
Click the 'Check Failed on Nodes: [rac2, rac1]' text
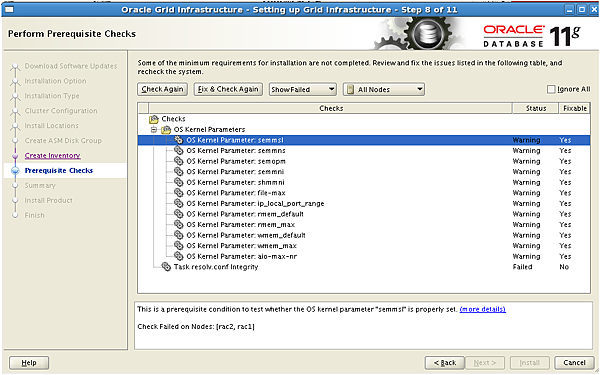[196, 326]
